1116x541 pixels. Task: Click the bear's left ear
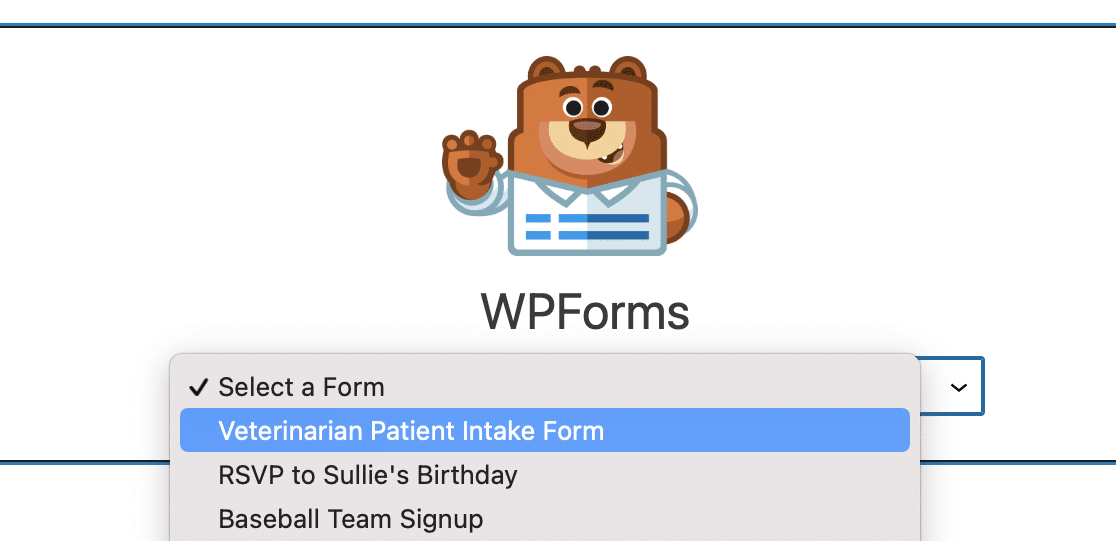pos(546,70)
